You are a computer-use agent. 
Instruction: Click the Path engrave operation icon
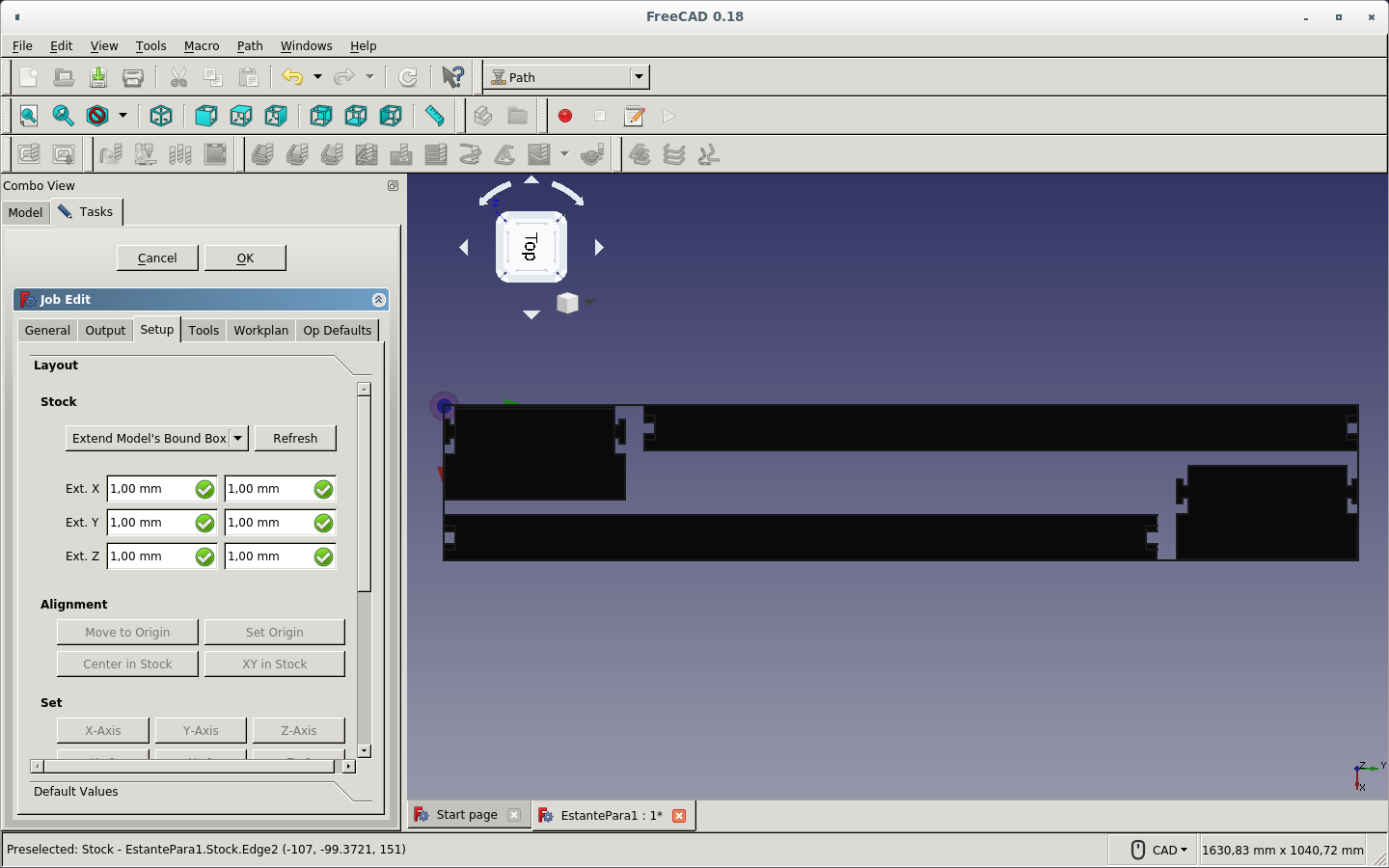[x=505, y=154]
